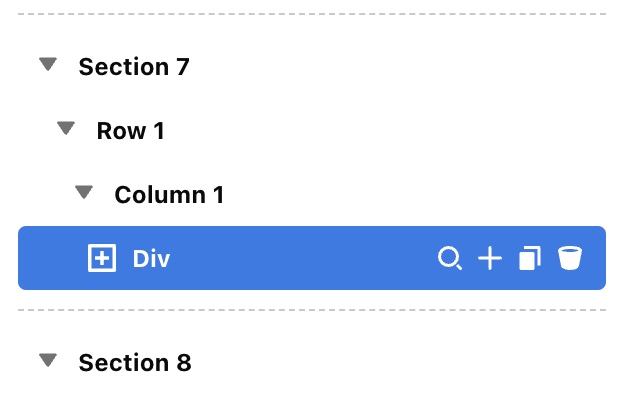The width and height of the screenshot is (628, 400).
Task: Click the dashed divider above Section 7
Action: (312, 14)
